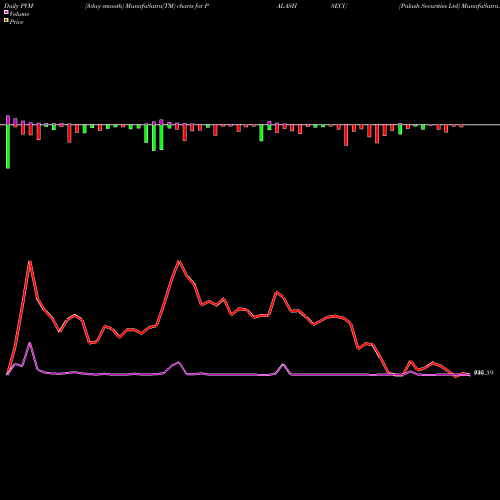Click the 3day smooth MunafaSutra chart title
Screen dimensions: 500x500
point(147,6)
